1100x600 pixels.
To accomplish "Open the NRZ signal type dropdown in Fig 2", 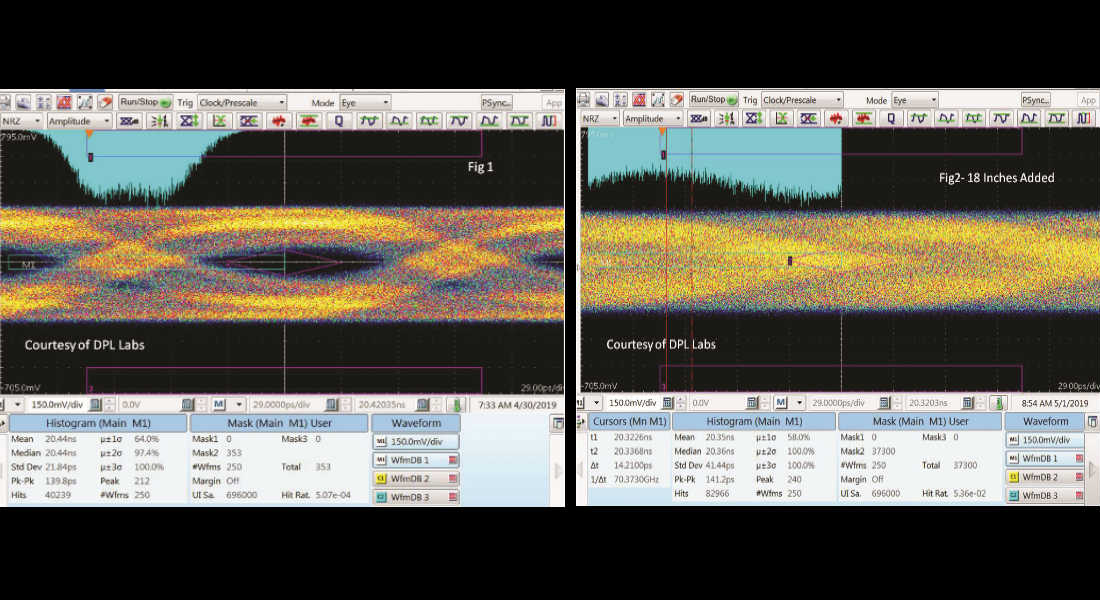I will (600, 119).
